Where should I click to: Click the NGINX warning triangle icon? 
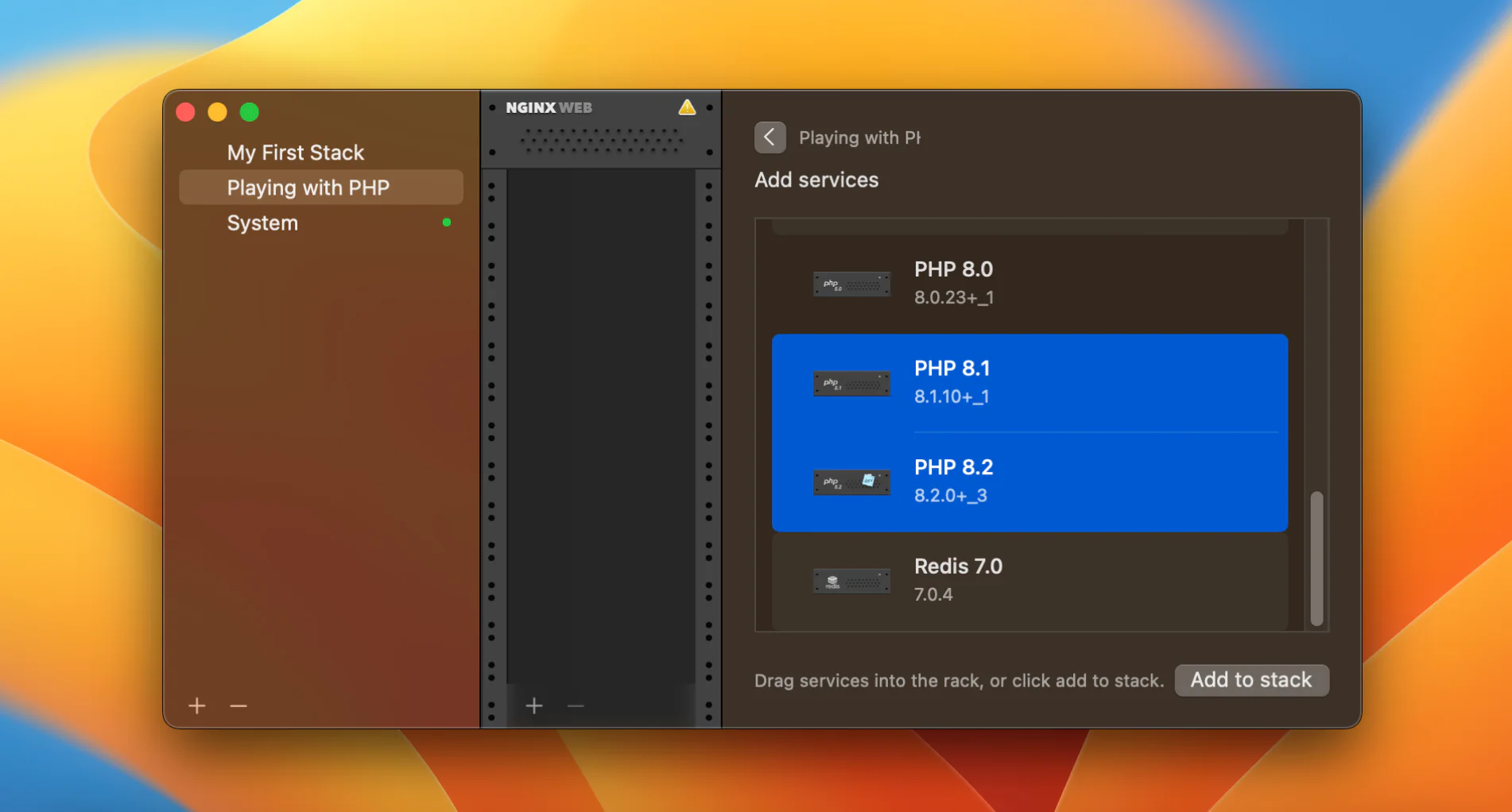point(687,107)
